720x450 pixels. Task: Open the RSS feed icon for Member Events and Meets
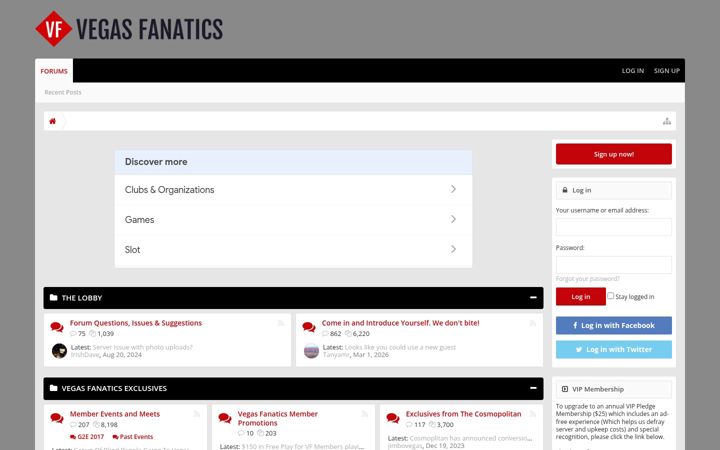click(197, 414)
